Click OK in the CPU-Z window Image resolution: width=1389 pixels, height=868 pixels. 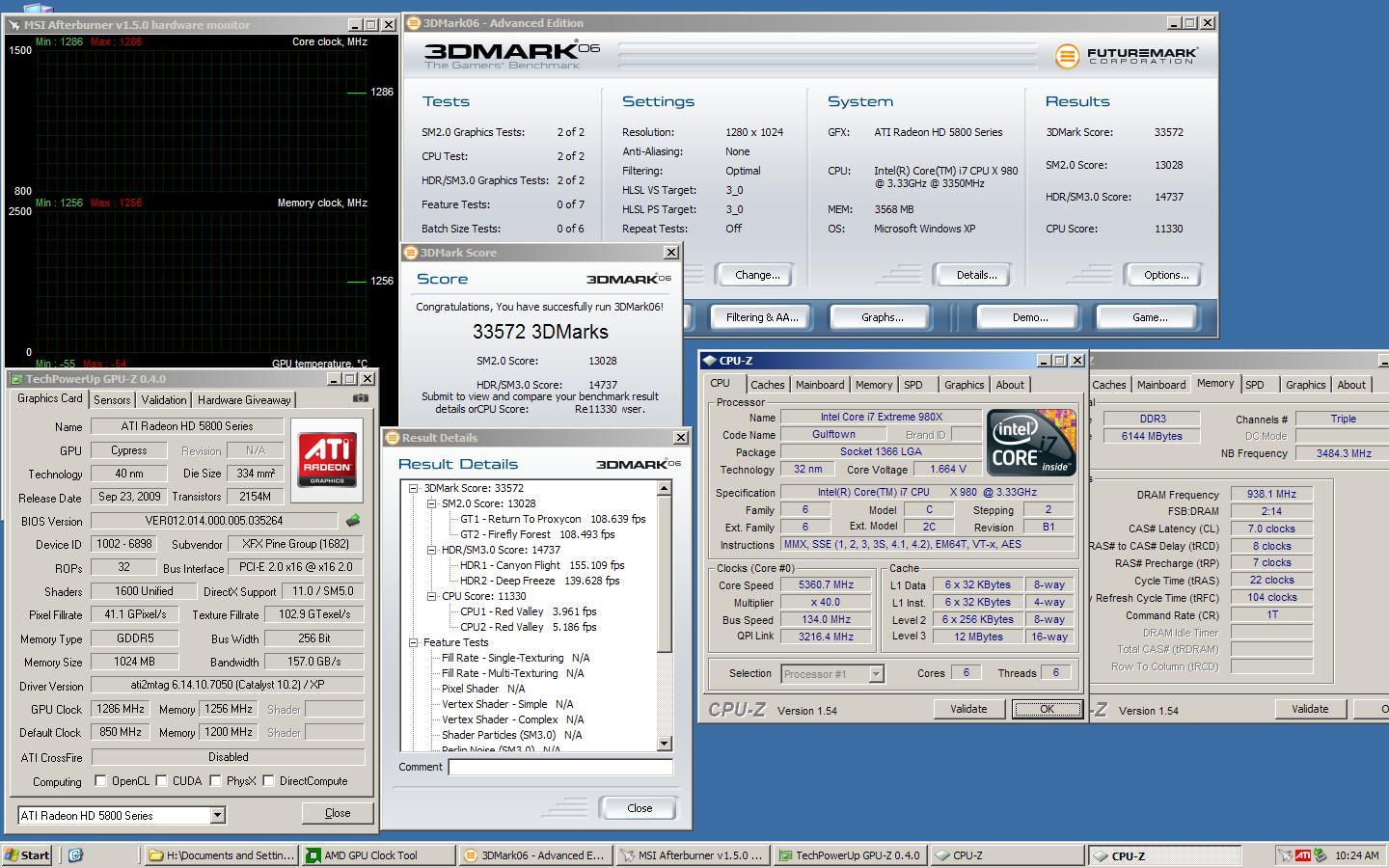pos(1047,709)
